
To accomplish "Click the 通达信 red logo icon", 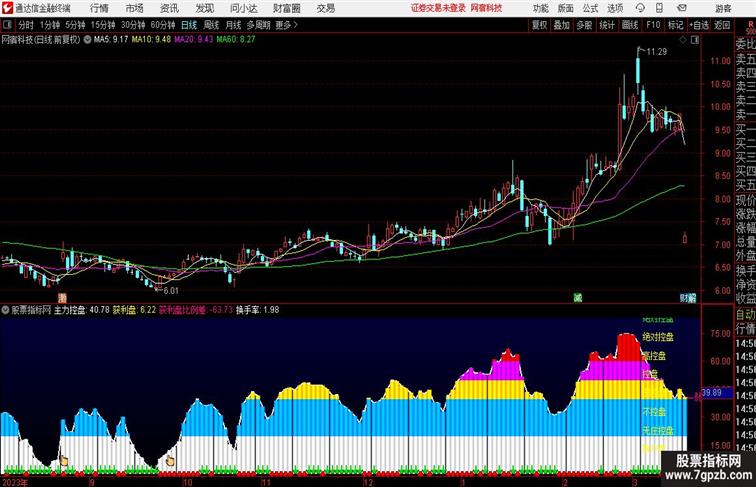I will 7,8.
